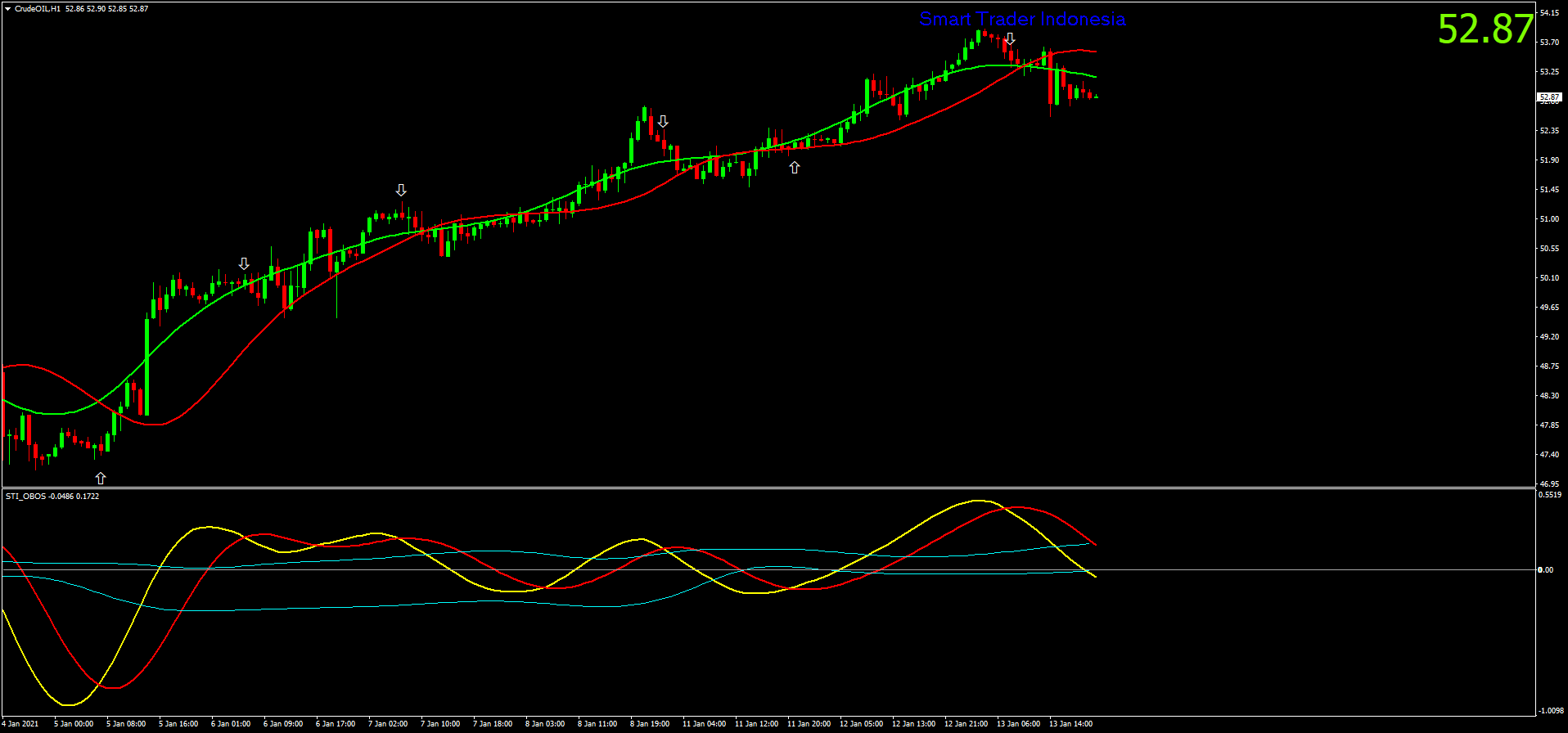Click the 0.5519 indicator scale value
This screenshot has height=733, width=1568.
pos(1550,495)
